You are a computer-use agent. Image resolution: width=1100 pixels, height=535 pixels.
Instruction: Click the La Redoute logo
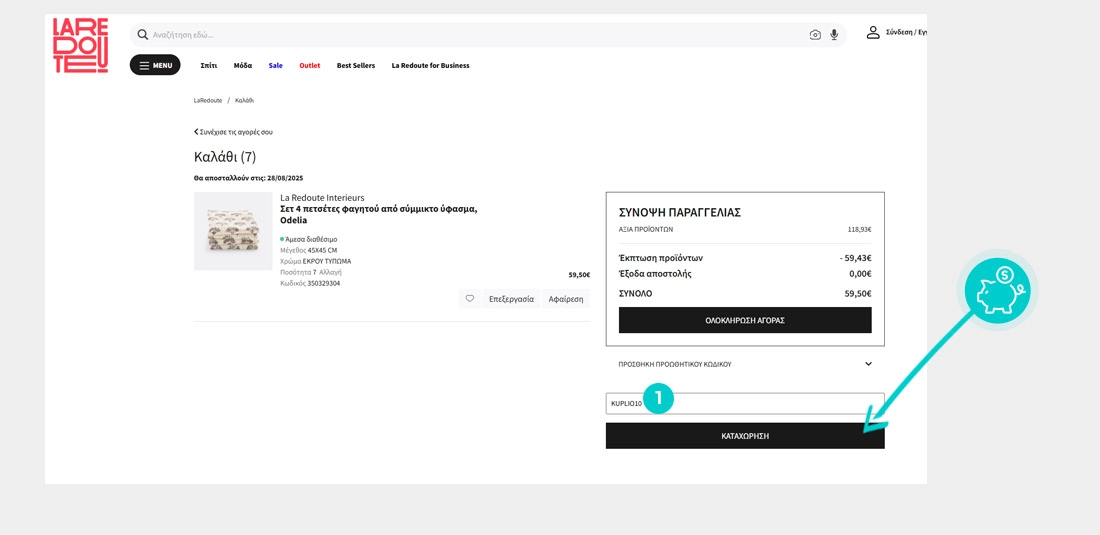click(80, 45)
